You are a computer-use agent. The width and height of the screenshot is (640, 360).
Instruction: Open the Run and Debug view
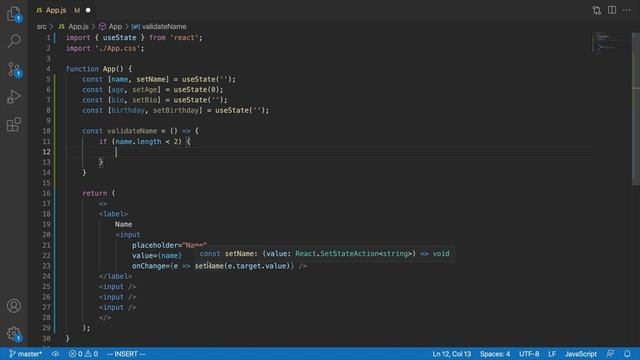(x=14, y=97)
